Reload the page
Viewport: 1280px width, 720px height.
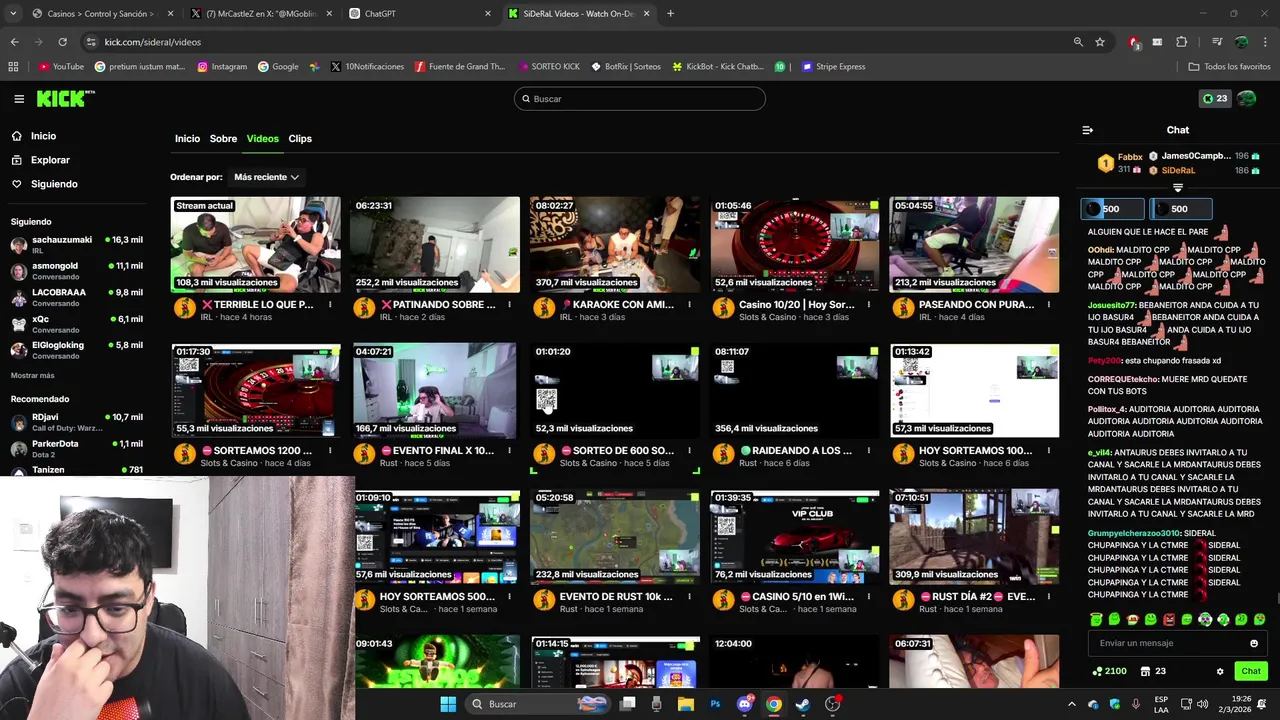(x=62, y=42)
